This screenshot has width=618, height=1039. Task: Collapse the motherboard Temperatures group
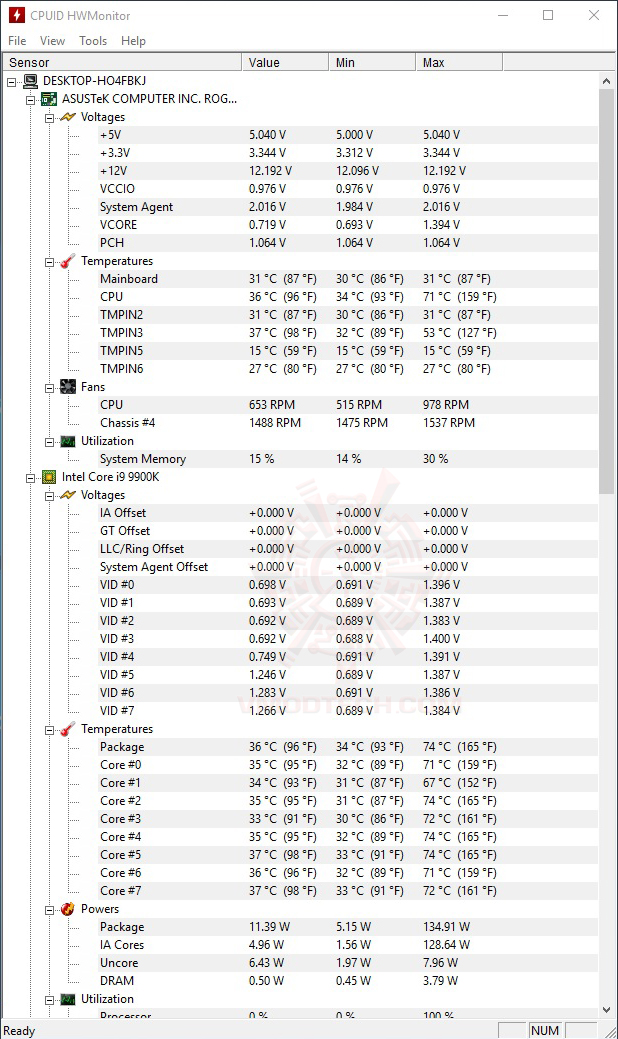49,262
